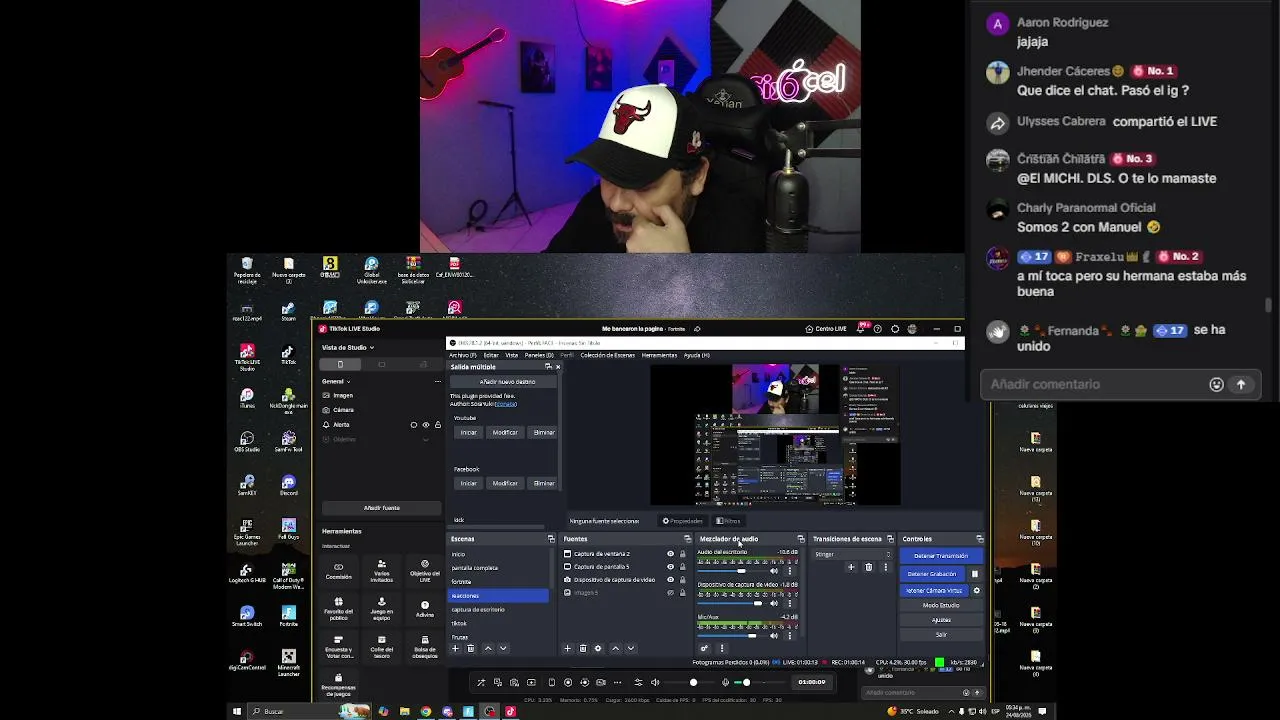Open TikTok LIVE Studio settings gear

coord(895,329)
